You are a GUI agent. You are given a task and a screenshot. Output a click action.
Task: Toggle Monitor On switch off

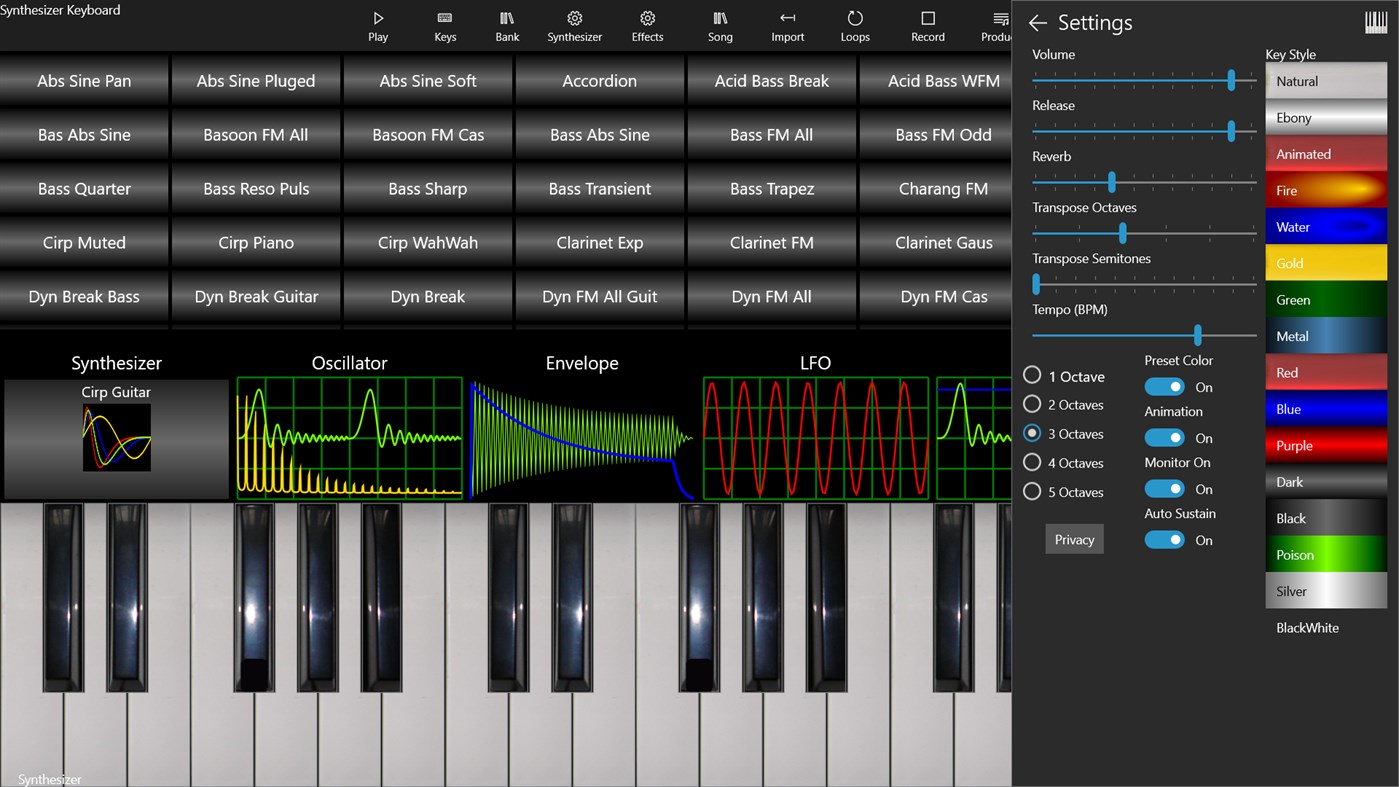pyautogui.click(x=1164, y=488)
